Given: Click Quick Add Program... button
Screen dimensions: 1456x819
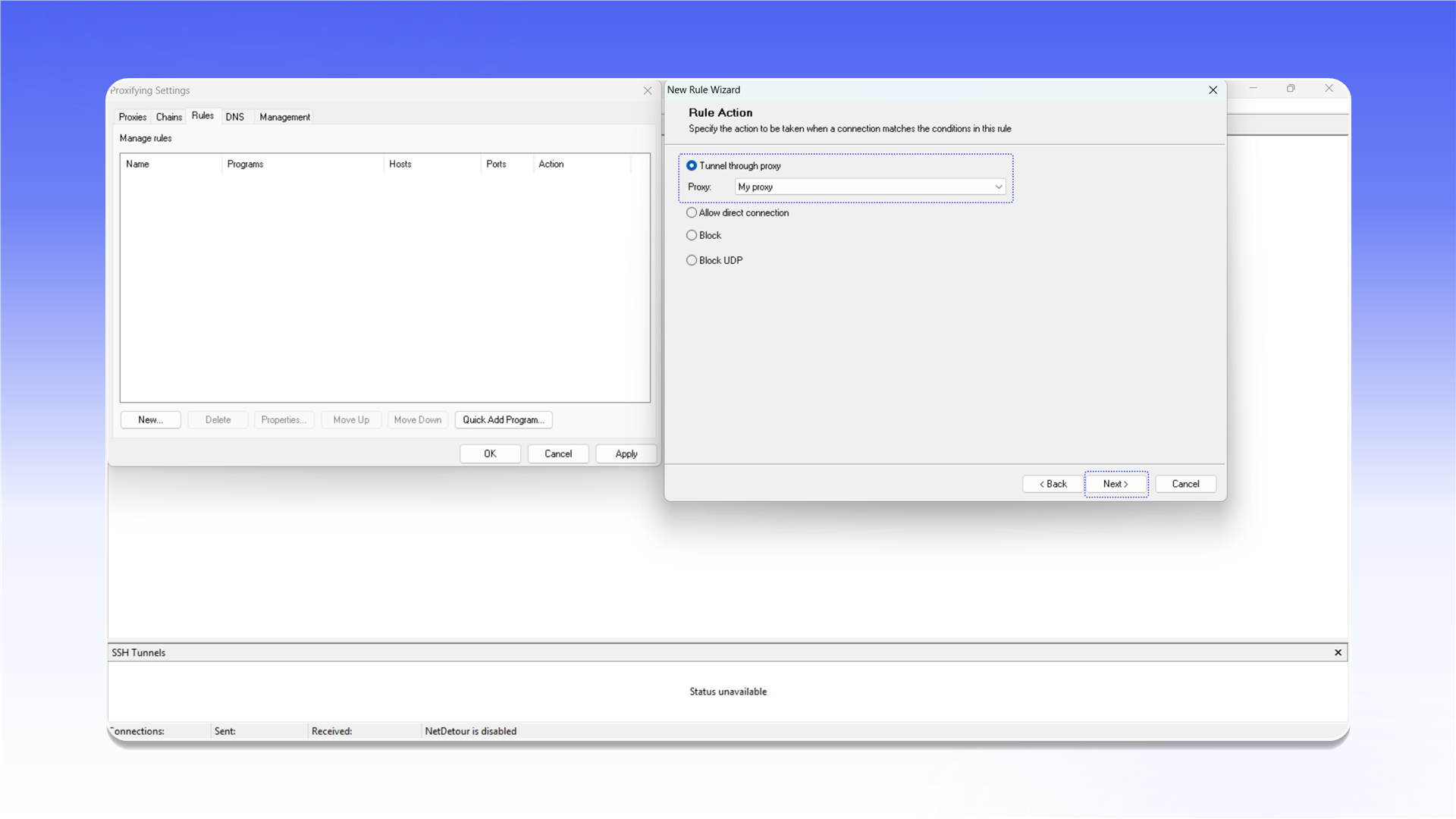Looking at the screenshot, I should click(504, 420).
